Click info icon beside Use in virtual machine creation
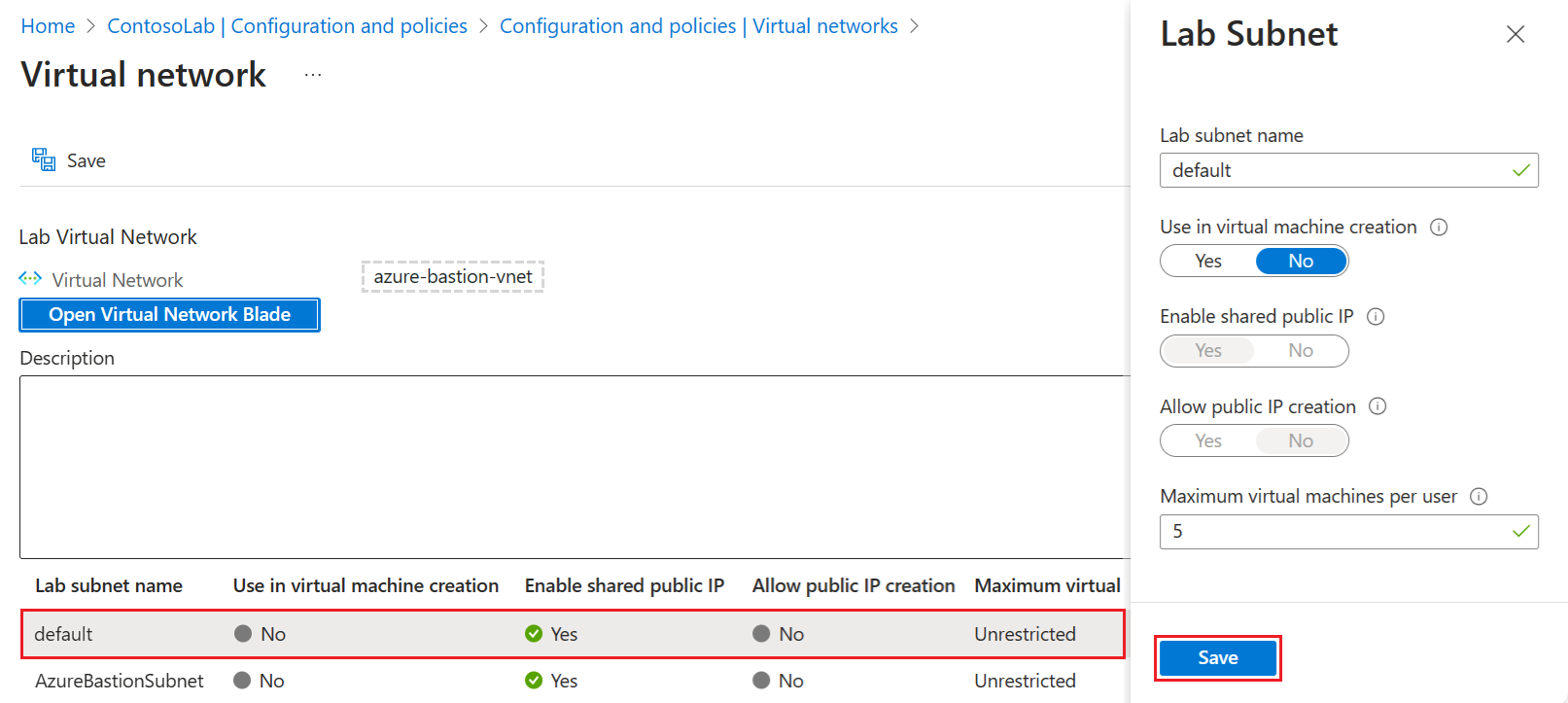The height and width of the screenshot is (703, 1568). (x=1439, y=227)
